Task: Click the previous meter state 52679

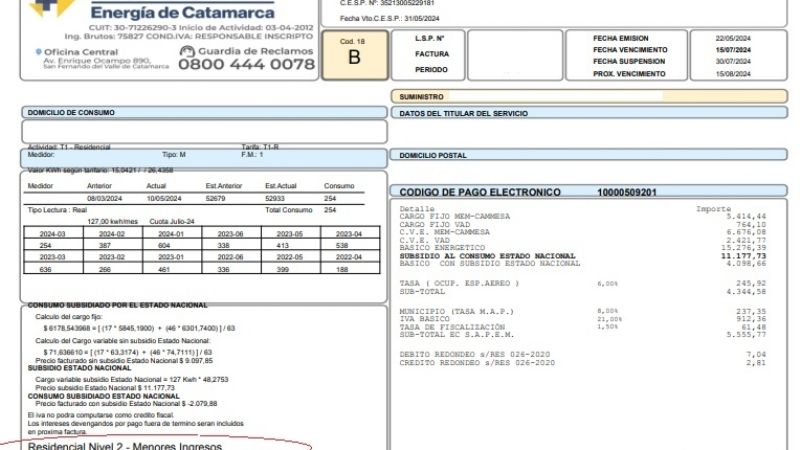Action: [215, 198]
